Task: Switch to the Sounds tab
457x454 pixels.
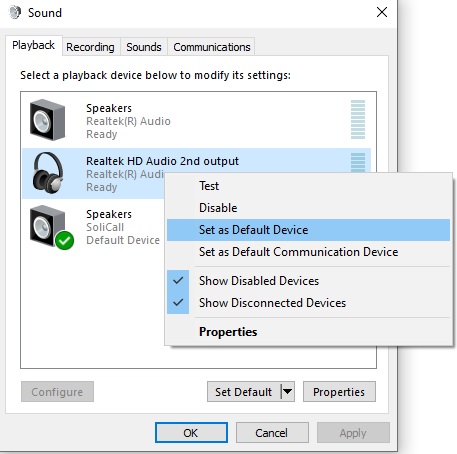Action: [x=144, y=47]
